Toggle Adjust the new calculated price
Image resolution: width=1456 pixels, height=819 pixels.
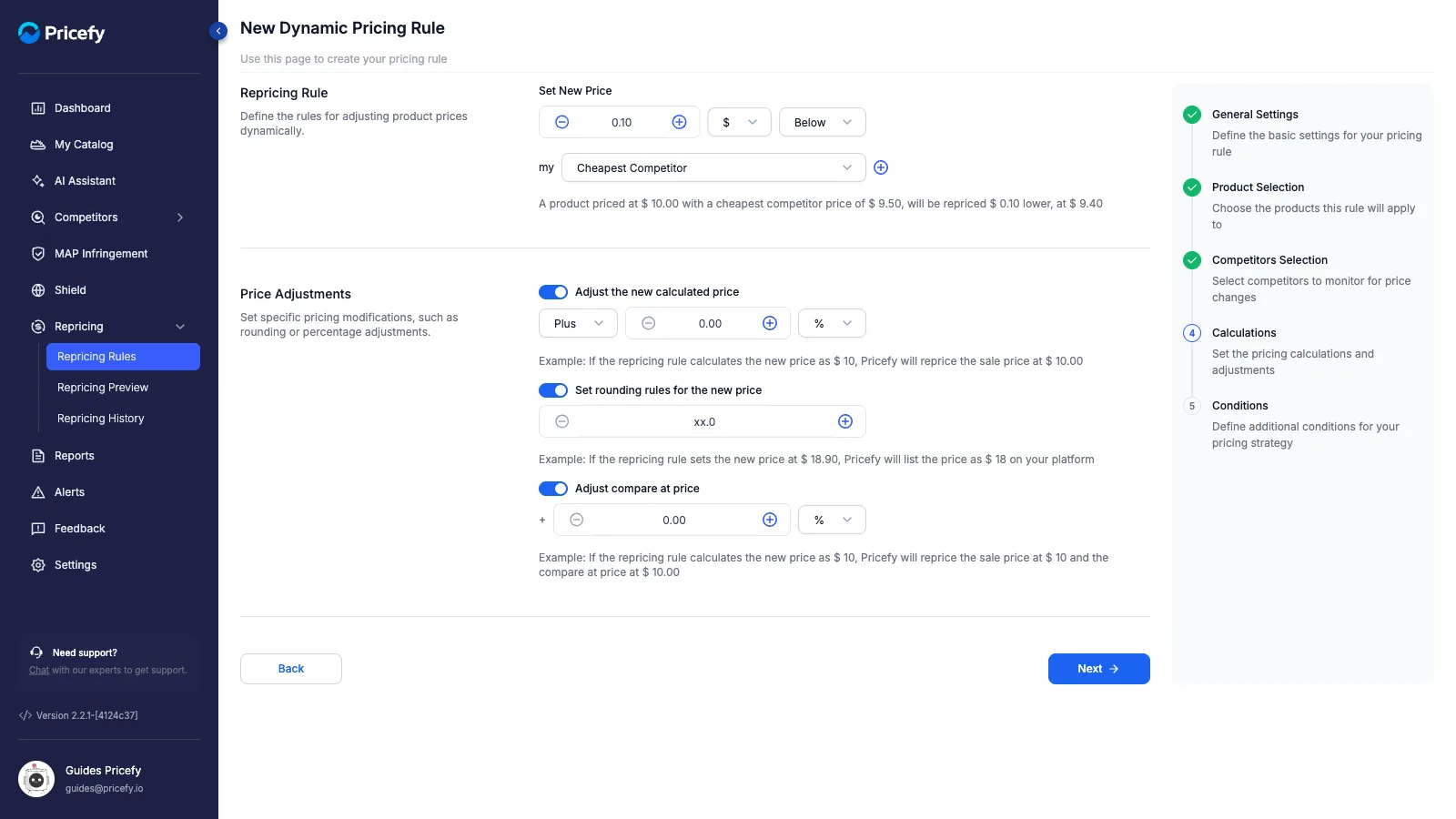(553, 292)
